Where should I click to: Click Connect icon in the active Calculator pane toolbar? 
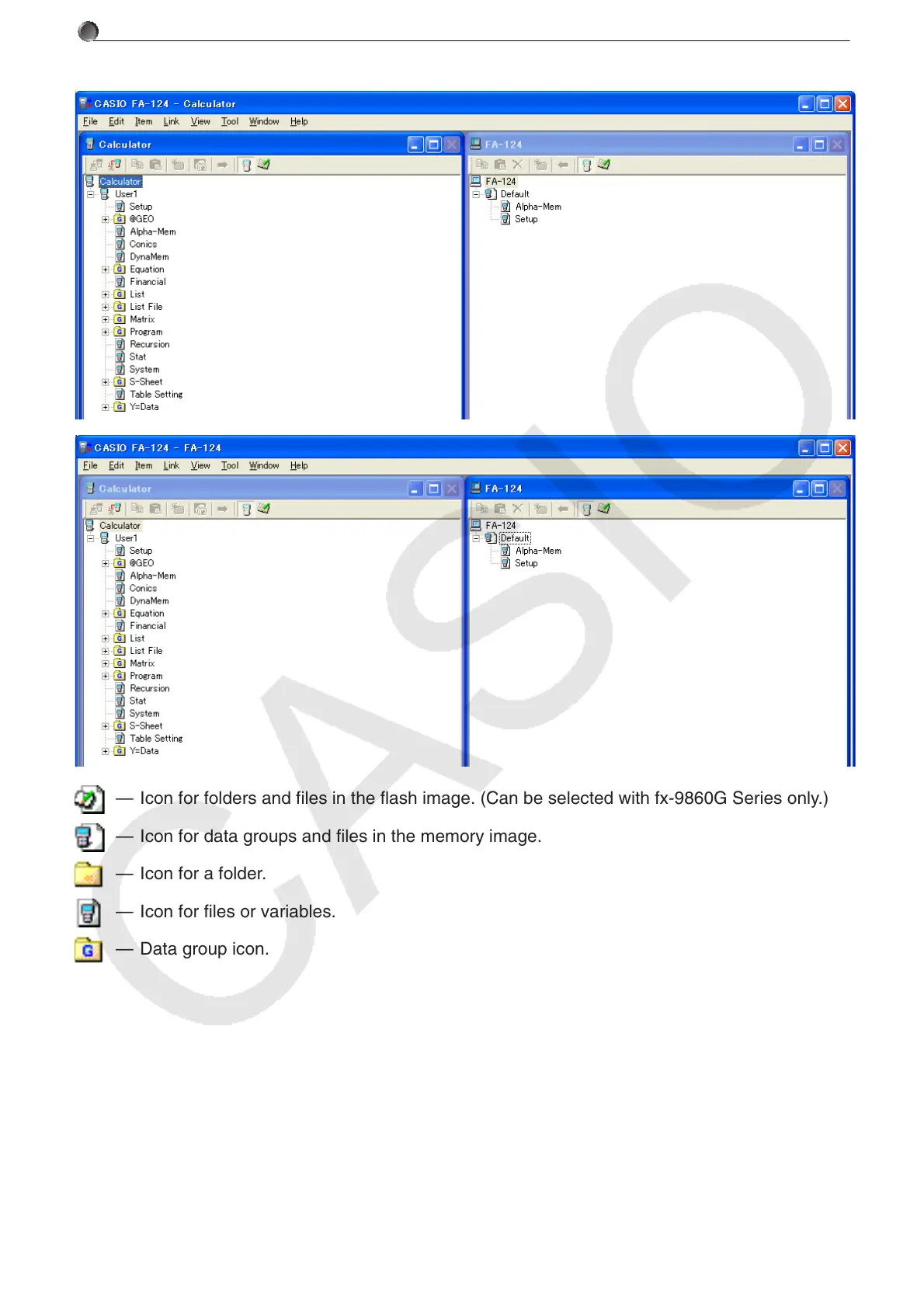pyautogui.click(x=96, y=165)
